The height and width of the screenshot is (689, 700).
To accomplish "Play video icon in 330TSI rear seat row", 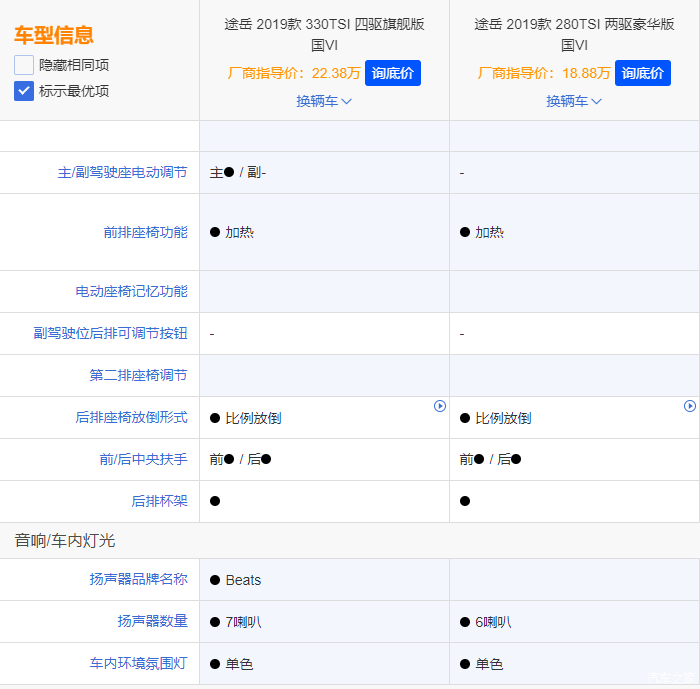I will point(440,406).
